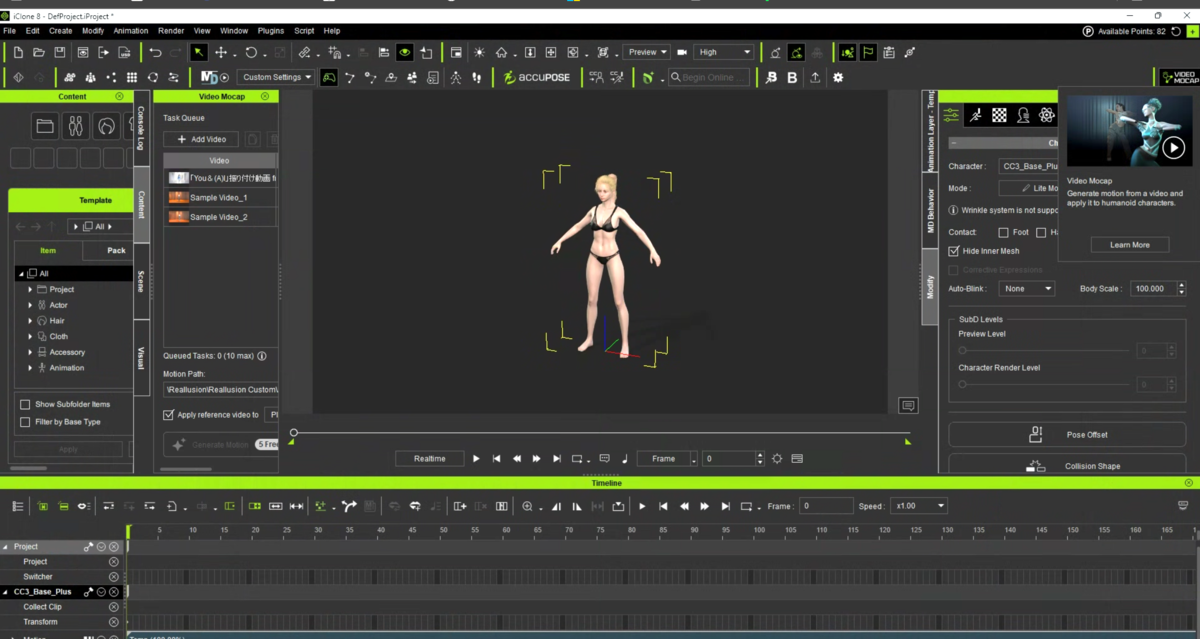Open the Custom Settings dropdown

(276, 77)
